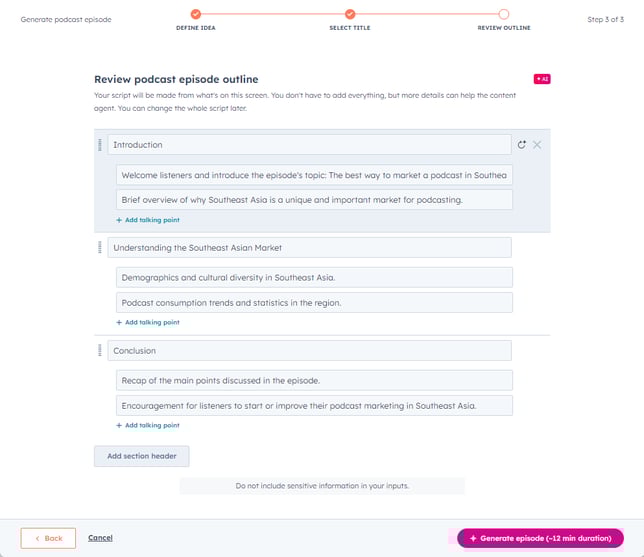The width and height of the screenshot is (644, 557).
Task: Click drag handle next to Understanding the Southeast Asian Market
Action: (x=100, y=247)
